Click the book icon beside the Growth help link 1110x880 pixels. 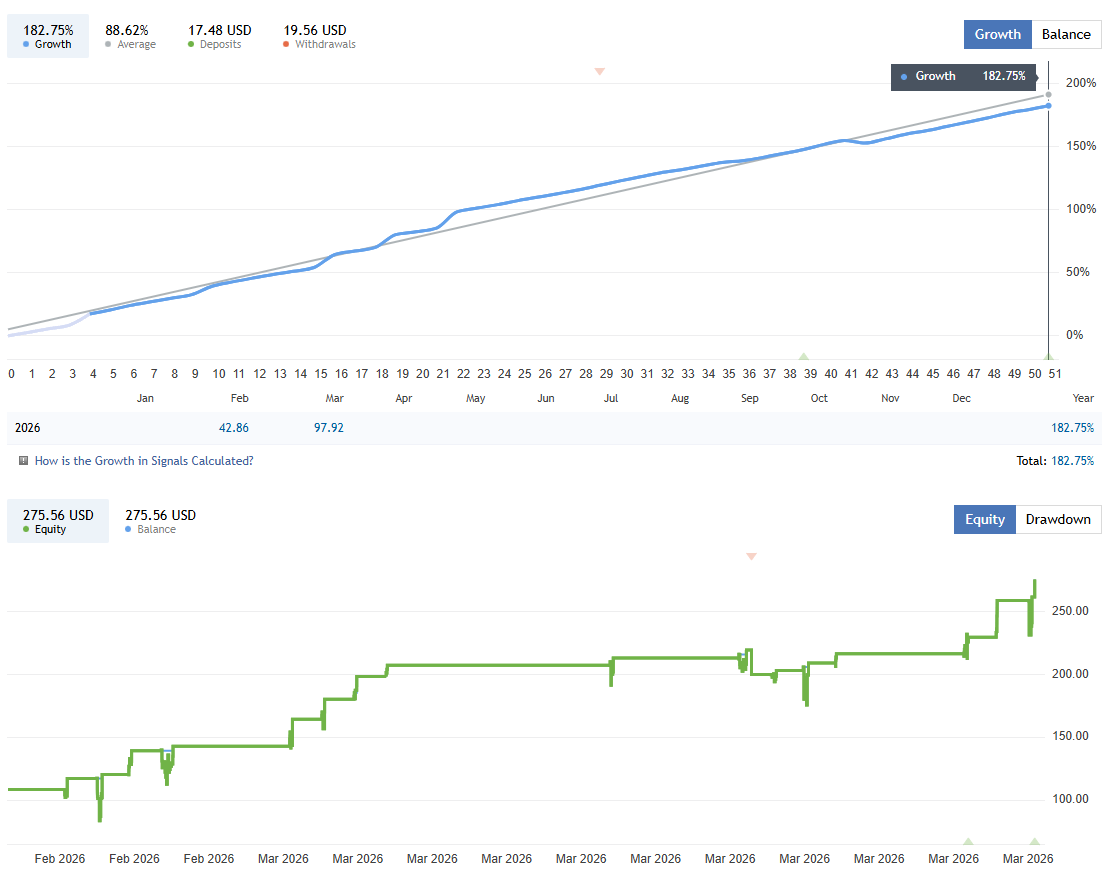pyautogui.click(x=23, y=461)
